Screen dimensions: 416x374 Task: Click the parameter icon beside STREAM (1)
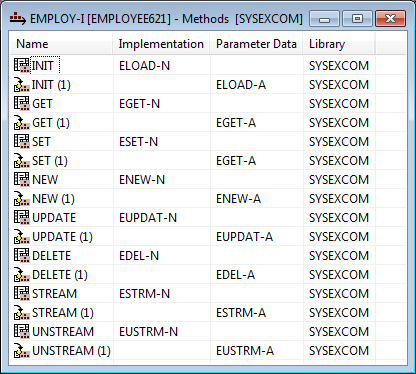22,313
